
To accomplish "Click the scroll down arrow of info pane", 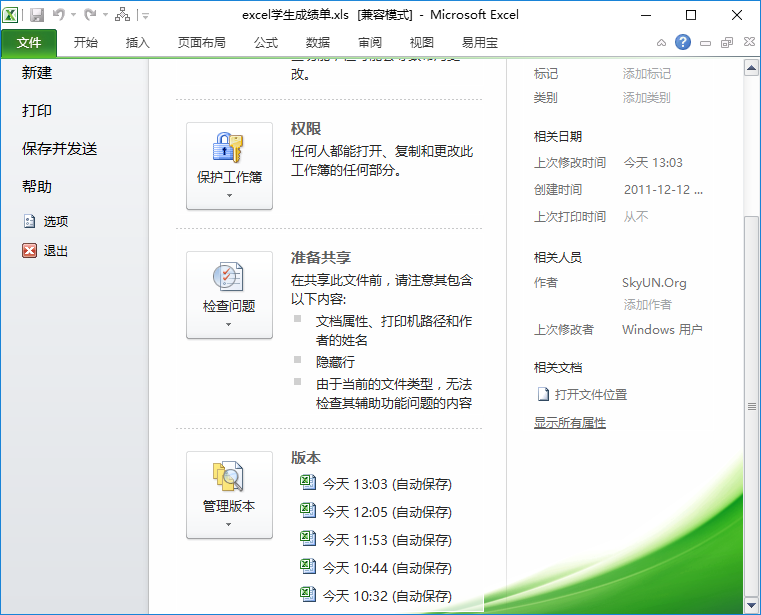I will click(751, 605).
